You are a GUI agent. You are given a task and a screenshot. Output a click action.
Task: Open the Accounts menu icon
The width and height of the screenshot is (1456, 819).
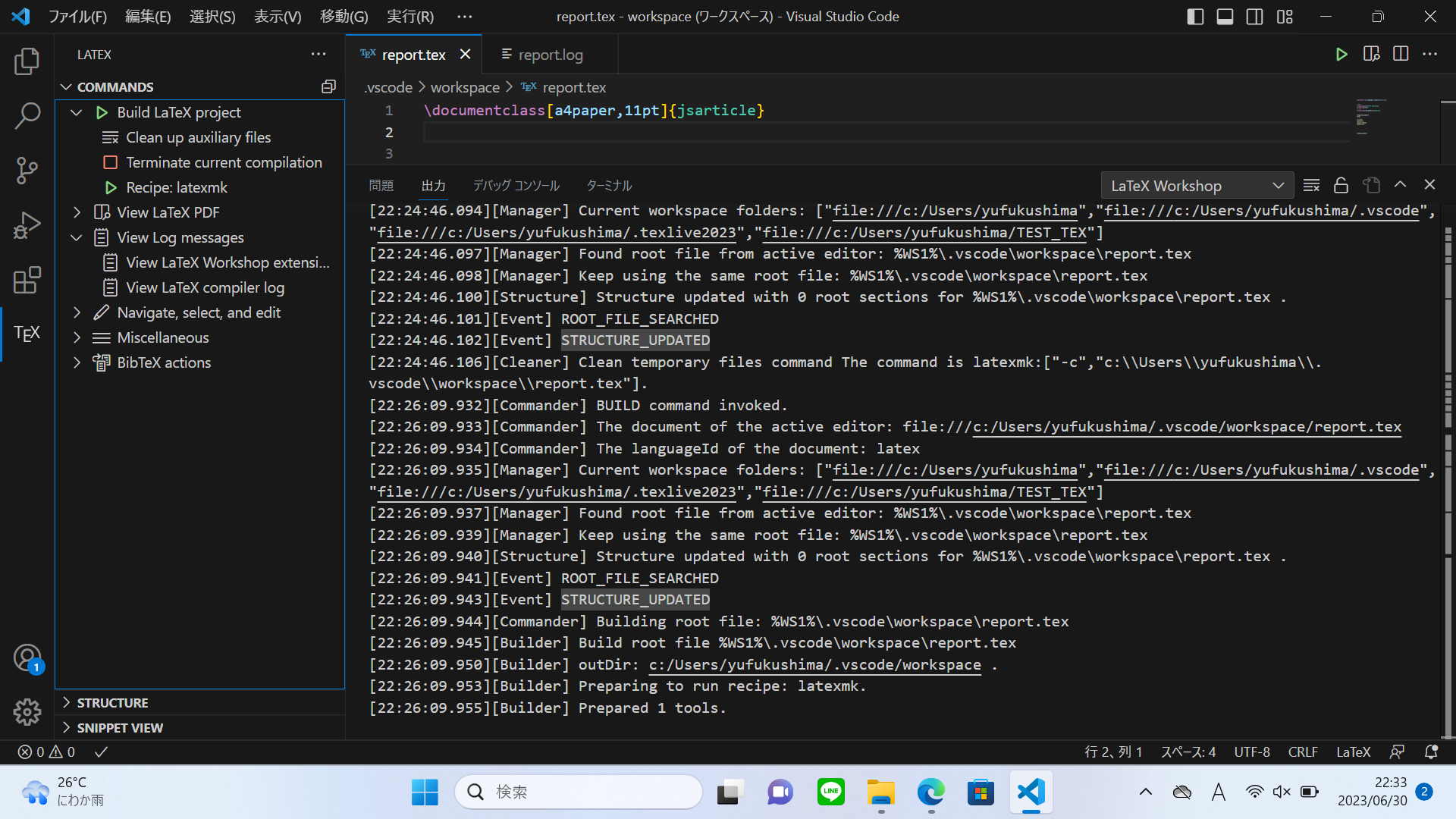[27, 657]
